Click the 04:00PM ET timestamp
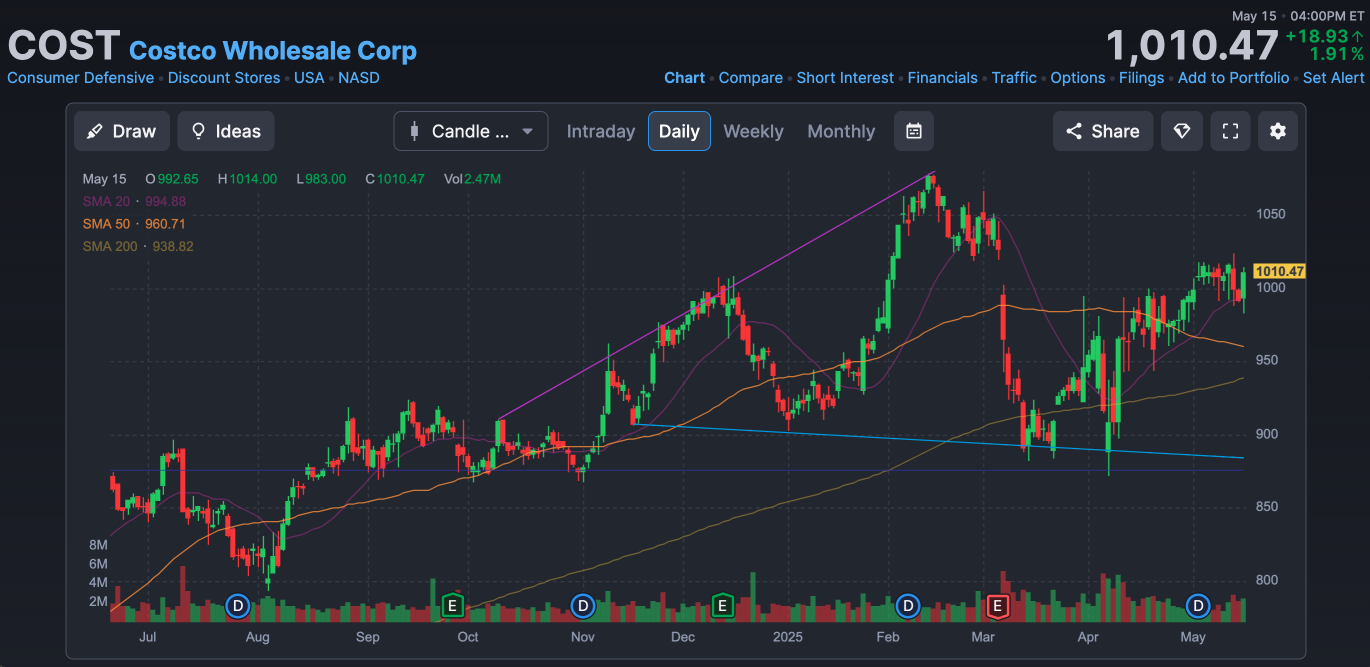Image resolution: width=1370 pixels, height=667 pixels. pyautogui.click(x=1328, y=16)
